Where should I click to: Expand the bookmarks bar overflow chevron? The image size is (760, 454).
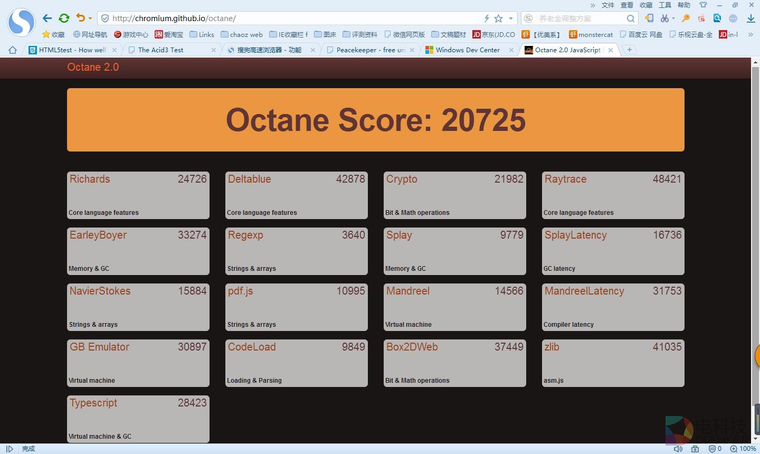tap(751, 34)
